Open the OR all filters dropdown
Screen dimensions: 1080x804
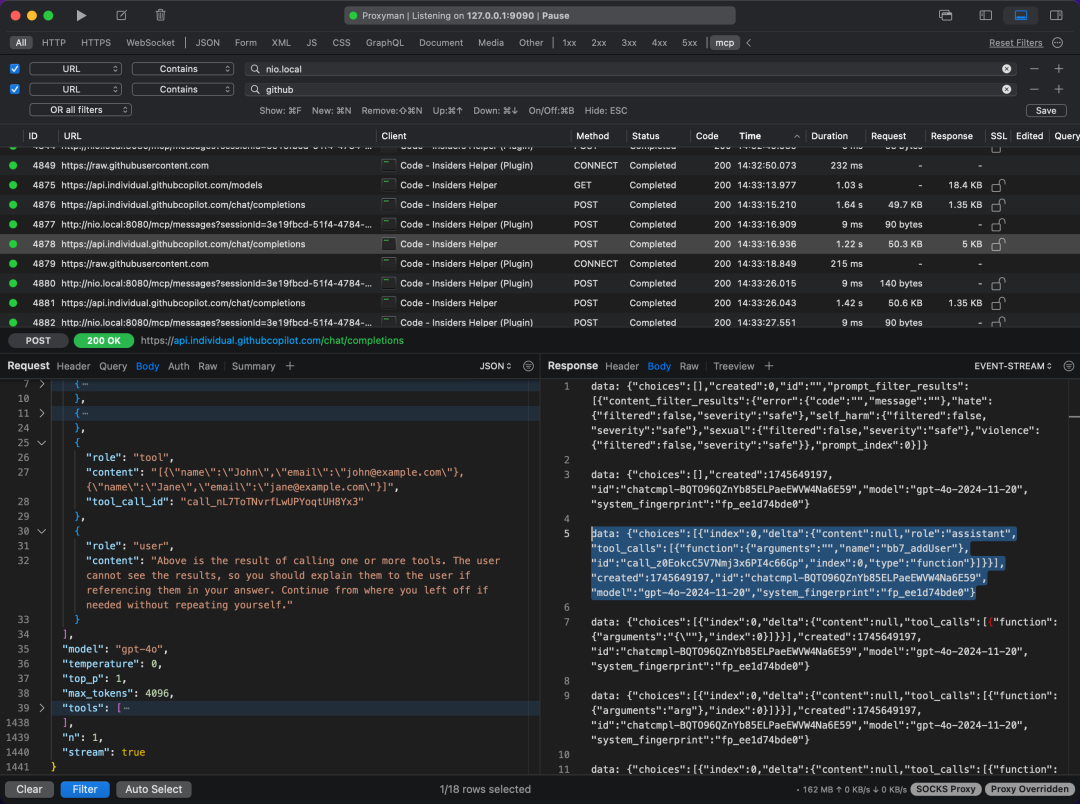80,110
